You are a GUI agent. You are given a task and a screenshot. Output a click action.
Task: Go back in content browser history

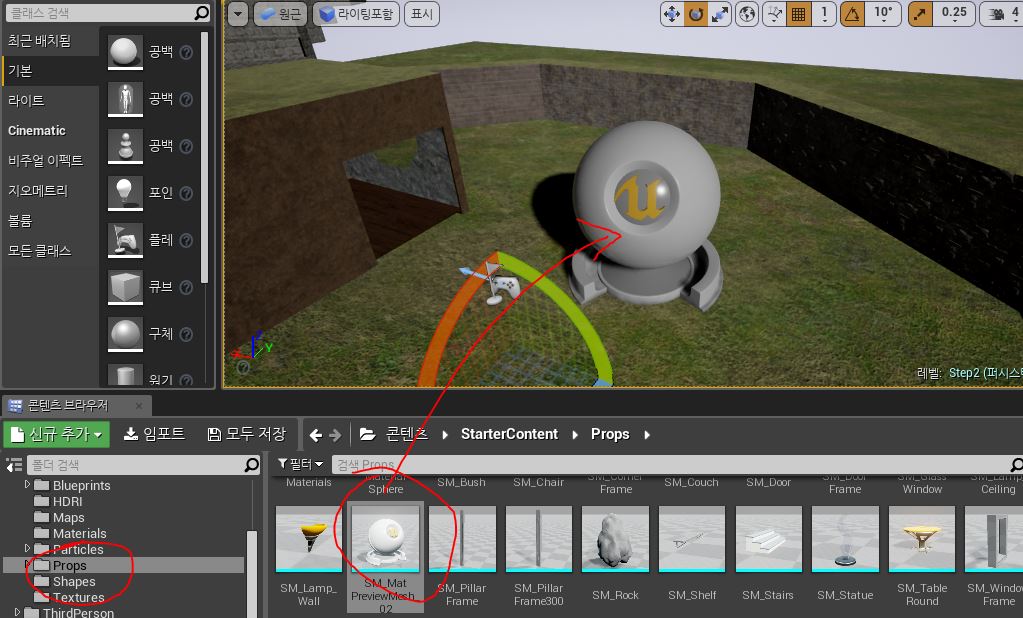[316, 435]
